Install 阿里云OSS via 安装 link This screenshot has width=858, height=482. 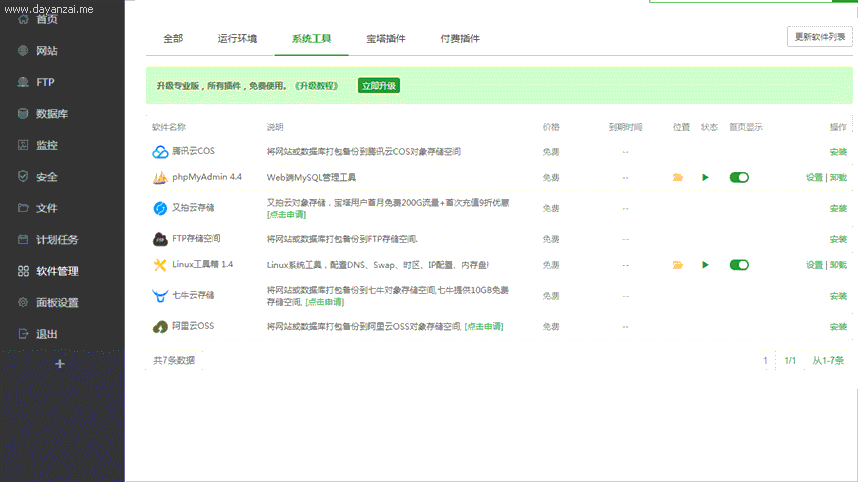(838, 327)
